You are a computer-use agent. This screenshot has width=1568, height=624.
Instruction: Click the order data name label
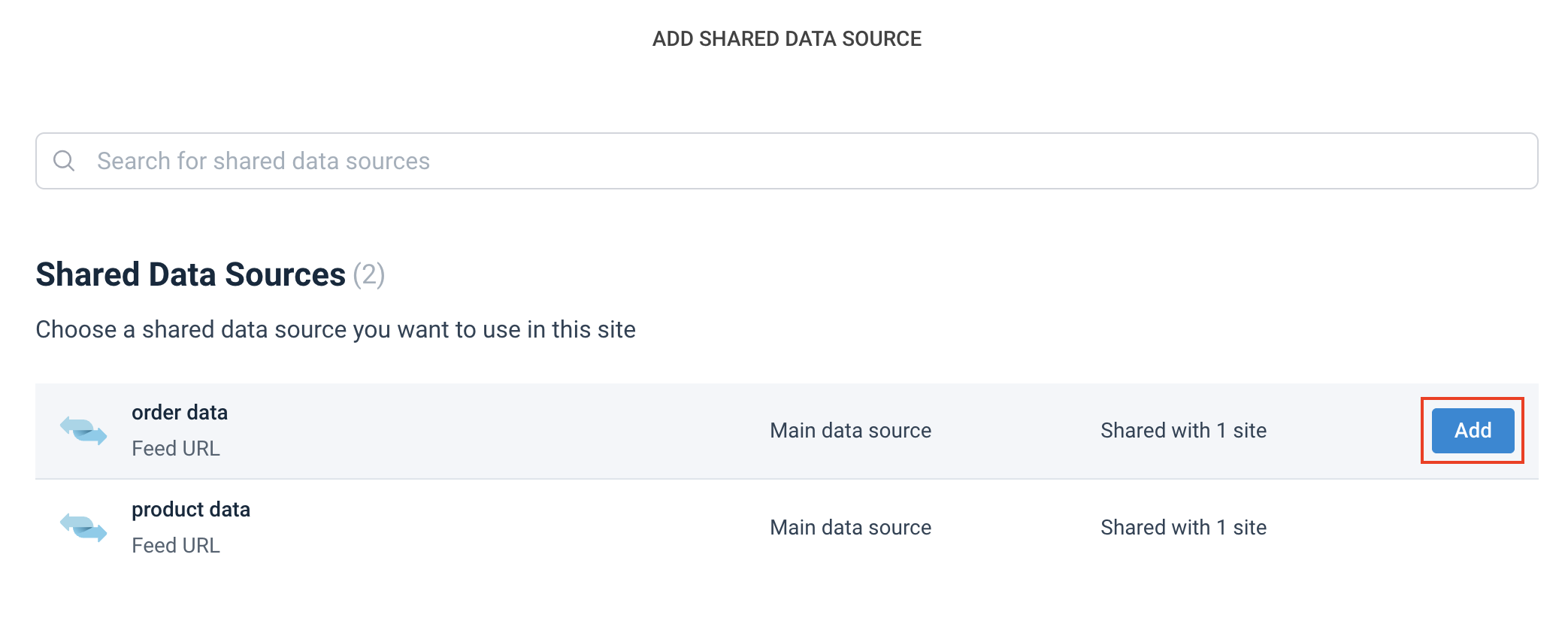coord(180,412)
